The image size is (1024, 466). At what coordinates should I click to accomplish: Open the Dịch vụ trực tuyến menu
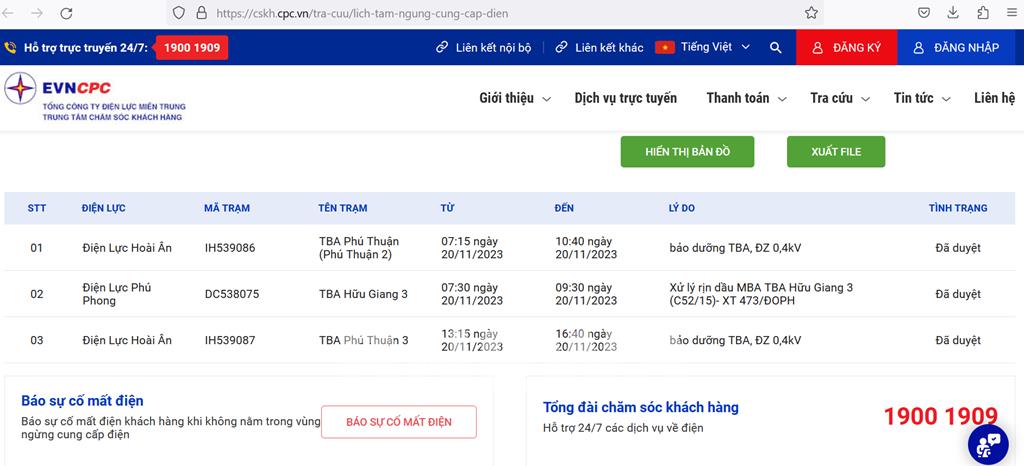coord(625,98)
